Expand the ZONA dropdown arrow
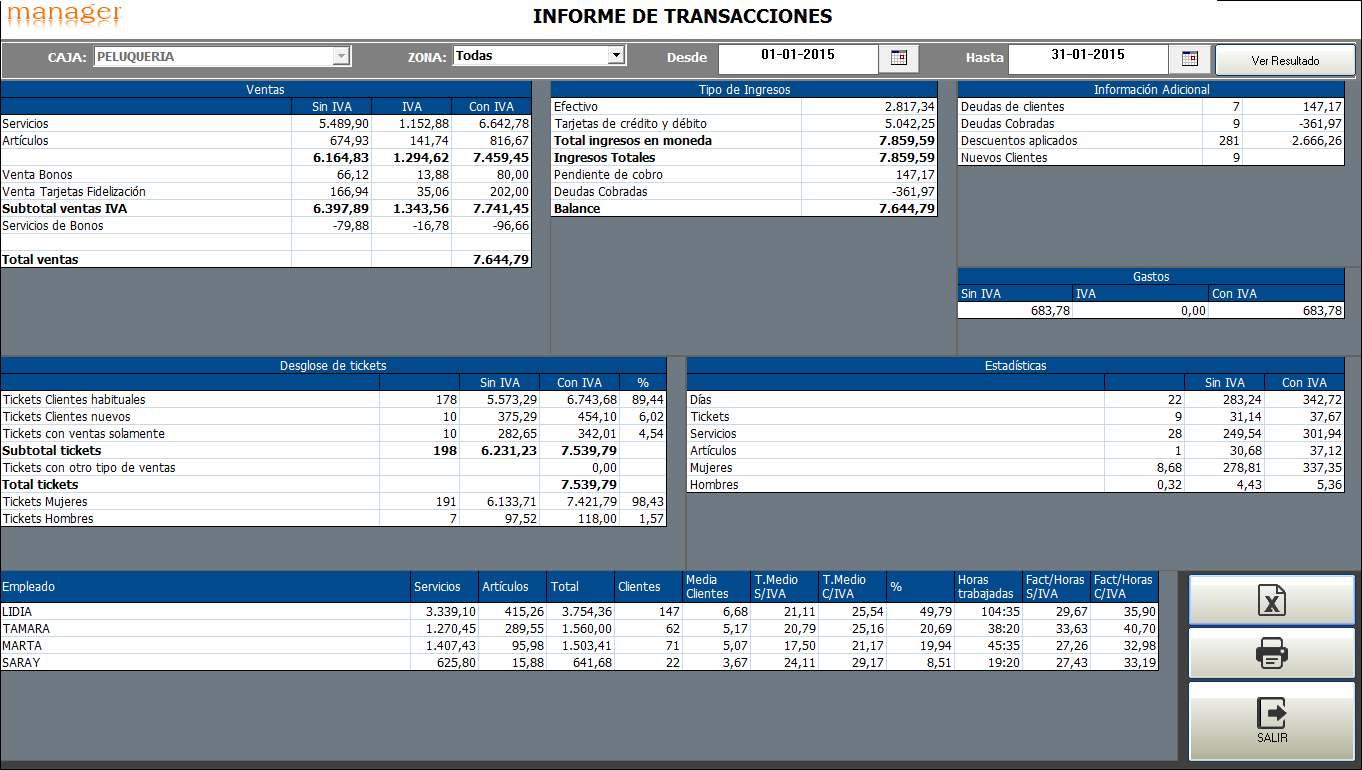 [616, 56]
